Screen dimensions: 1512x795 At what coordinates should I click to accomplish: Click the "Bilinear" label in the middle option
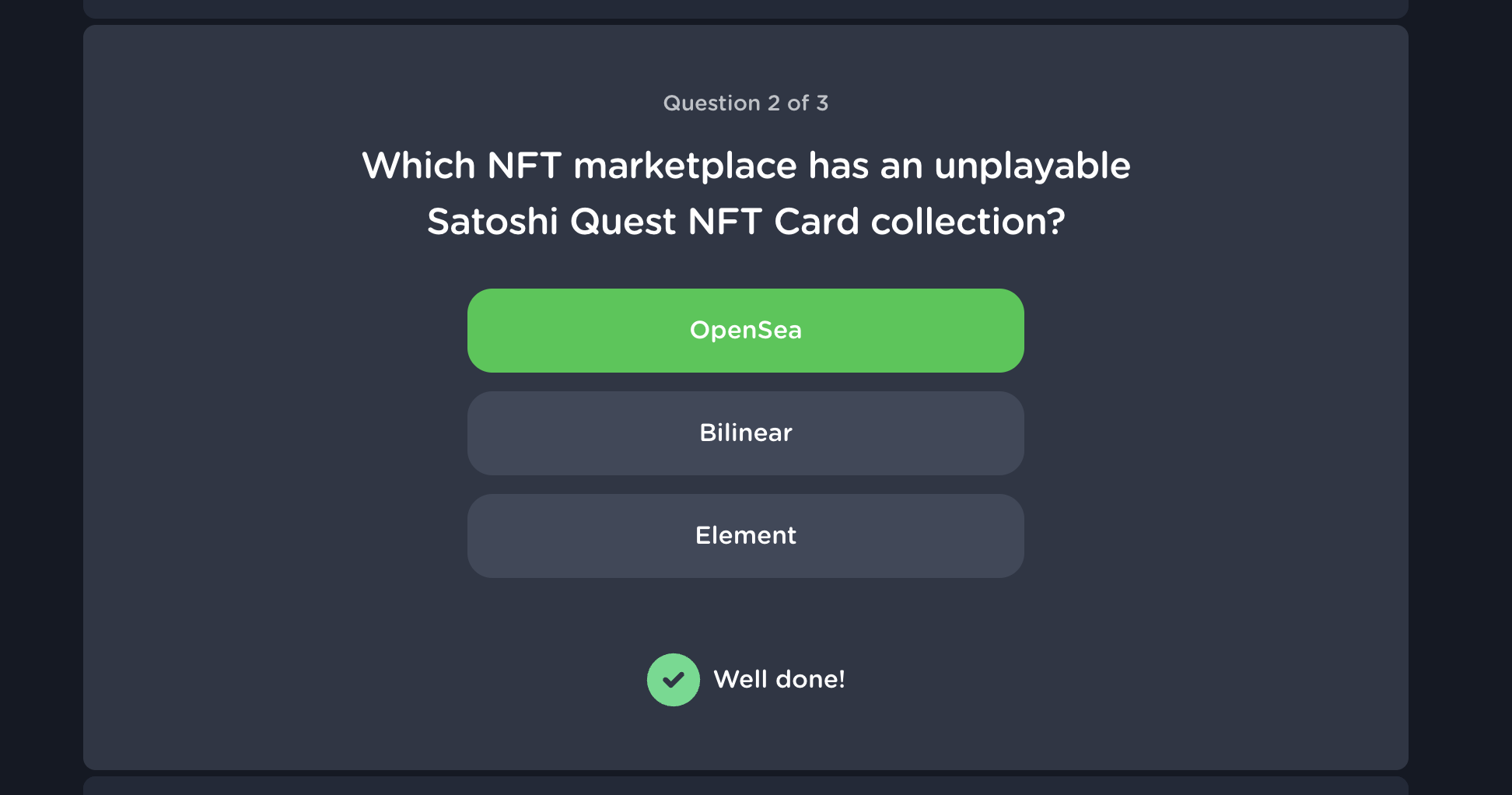[745, 433]
